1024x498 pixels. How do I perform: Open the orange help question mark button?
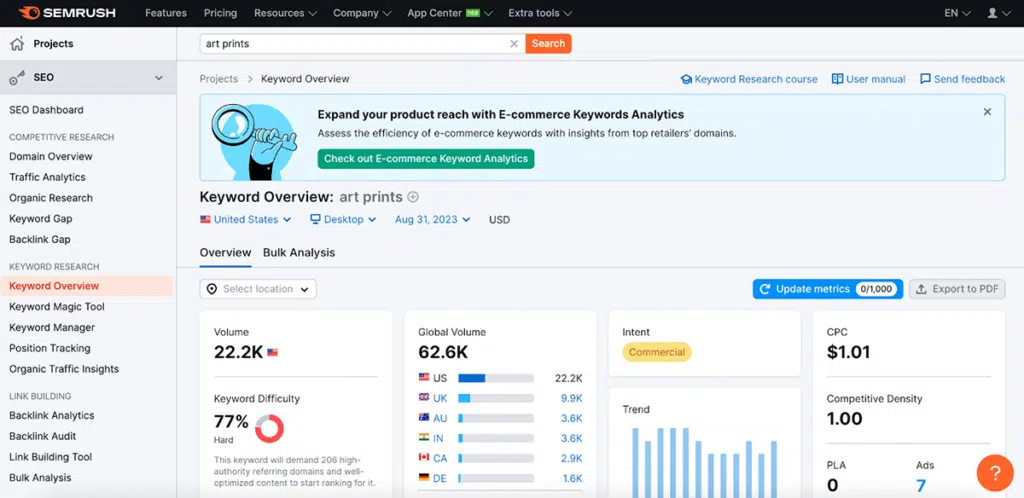(x=995, y=473)
